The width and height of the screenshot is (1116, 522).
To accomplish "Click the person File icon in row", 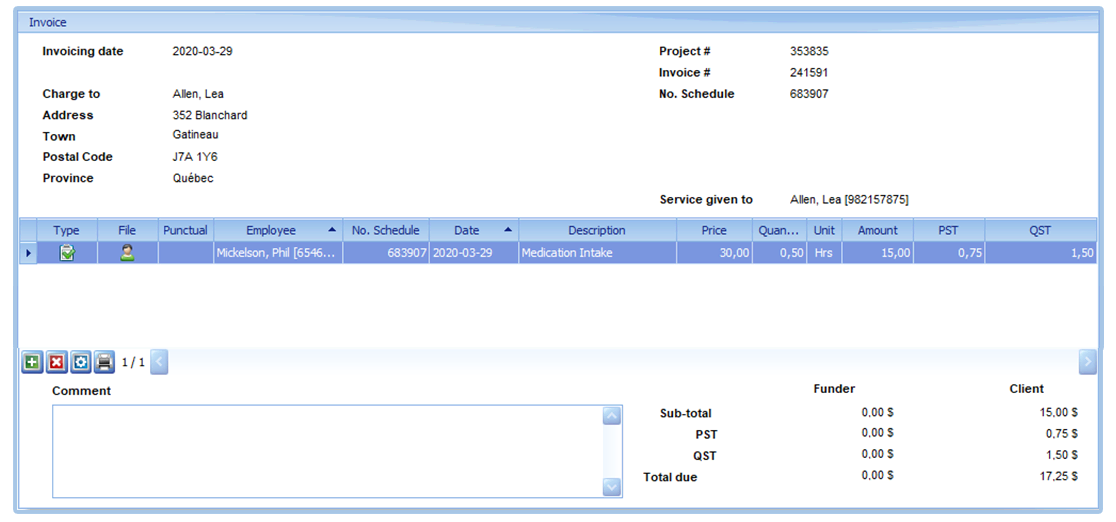I will tap(127, 252).
